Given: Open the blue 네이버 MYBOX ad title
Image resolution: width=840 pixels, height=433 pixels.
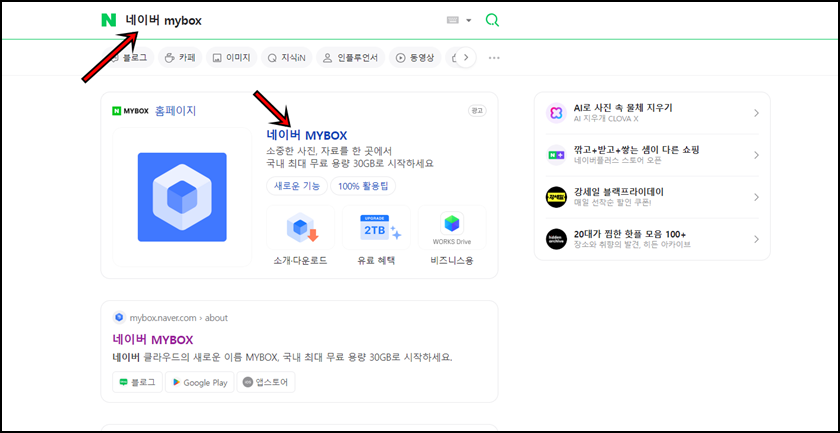Looking at the screenshot, I should [307, 136].
